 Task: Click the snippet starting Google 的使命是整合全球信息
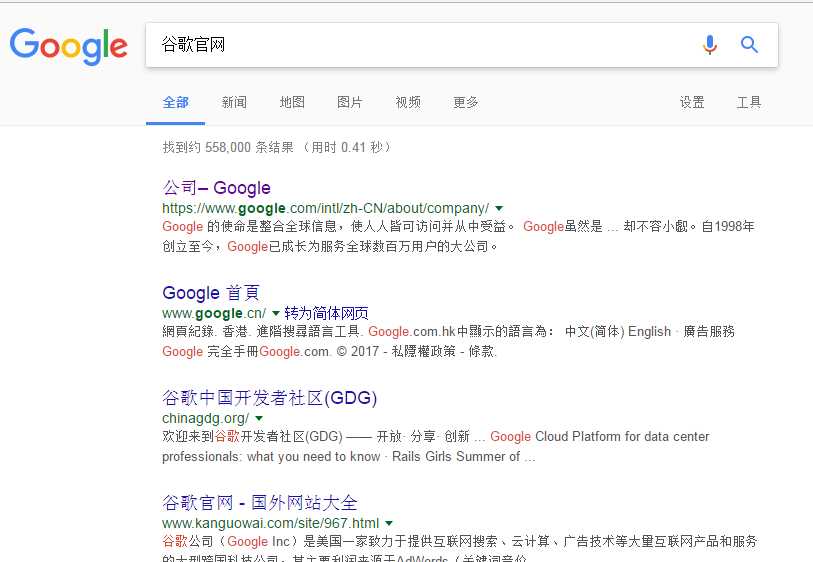click(x=458, y=236)
